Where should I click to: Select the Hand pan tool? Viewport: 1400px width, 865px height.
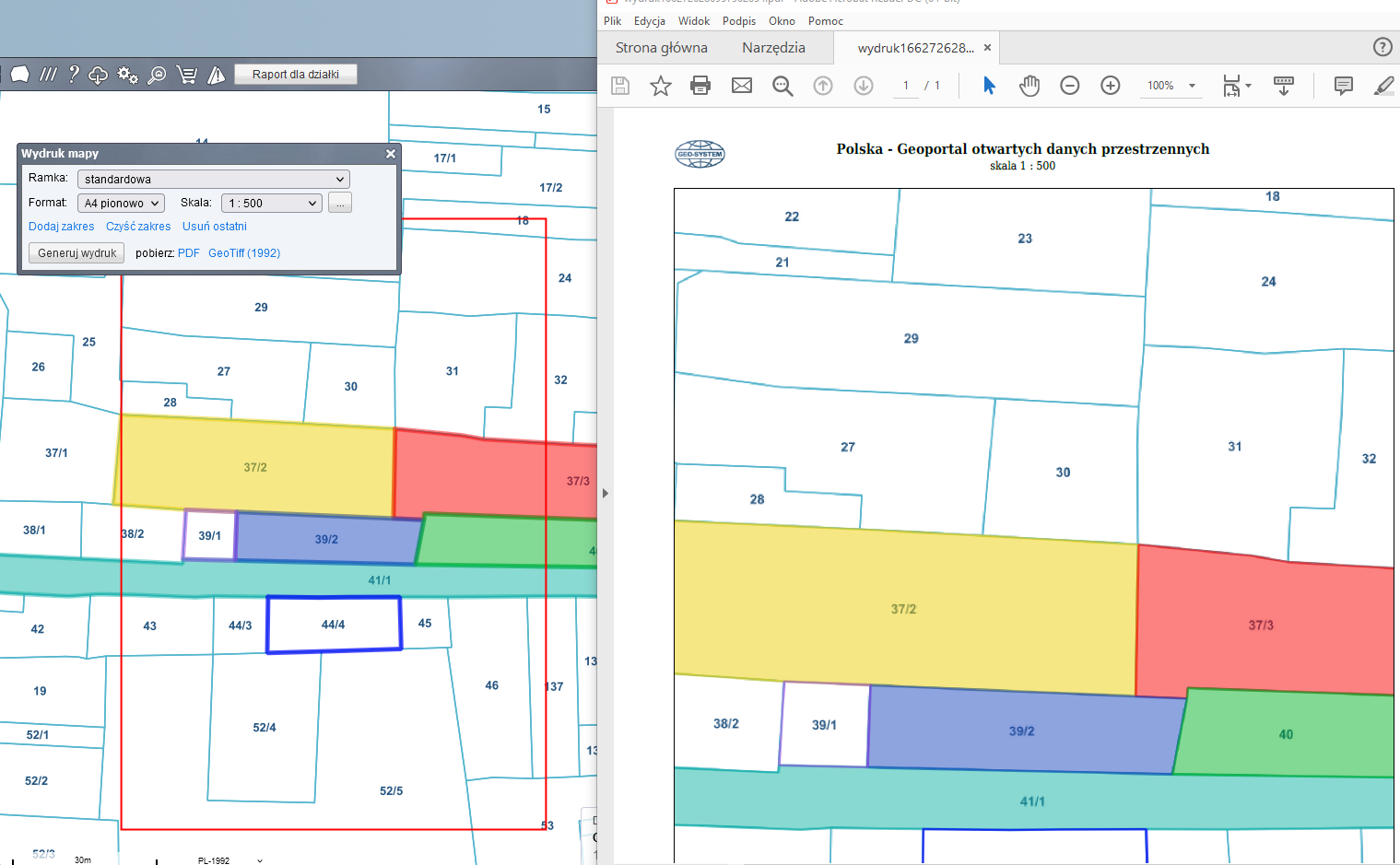click(1029, 86)
